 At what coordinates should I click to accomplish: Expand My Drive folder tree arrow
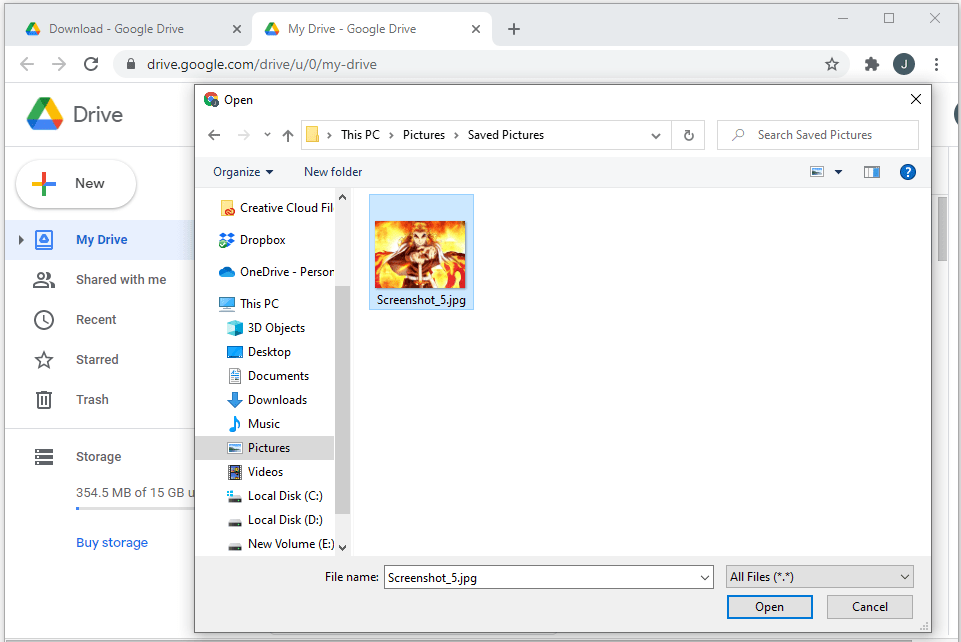21,240
